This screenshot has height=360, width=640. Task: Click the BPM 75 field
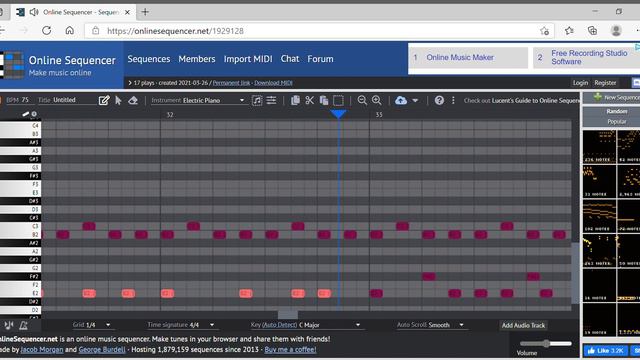click(x=18, y=100)
